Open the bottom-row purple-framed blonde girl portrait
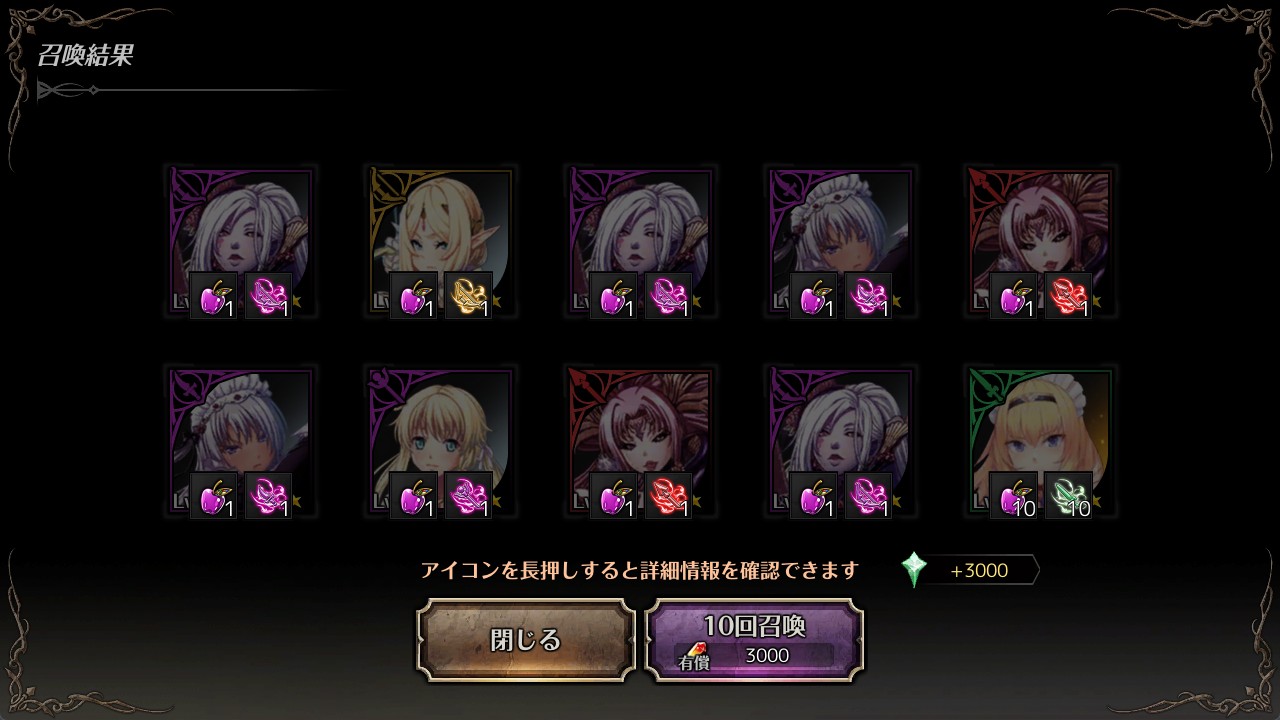This screenshot has height=720, width=1280. [x=440, y=442]
